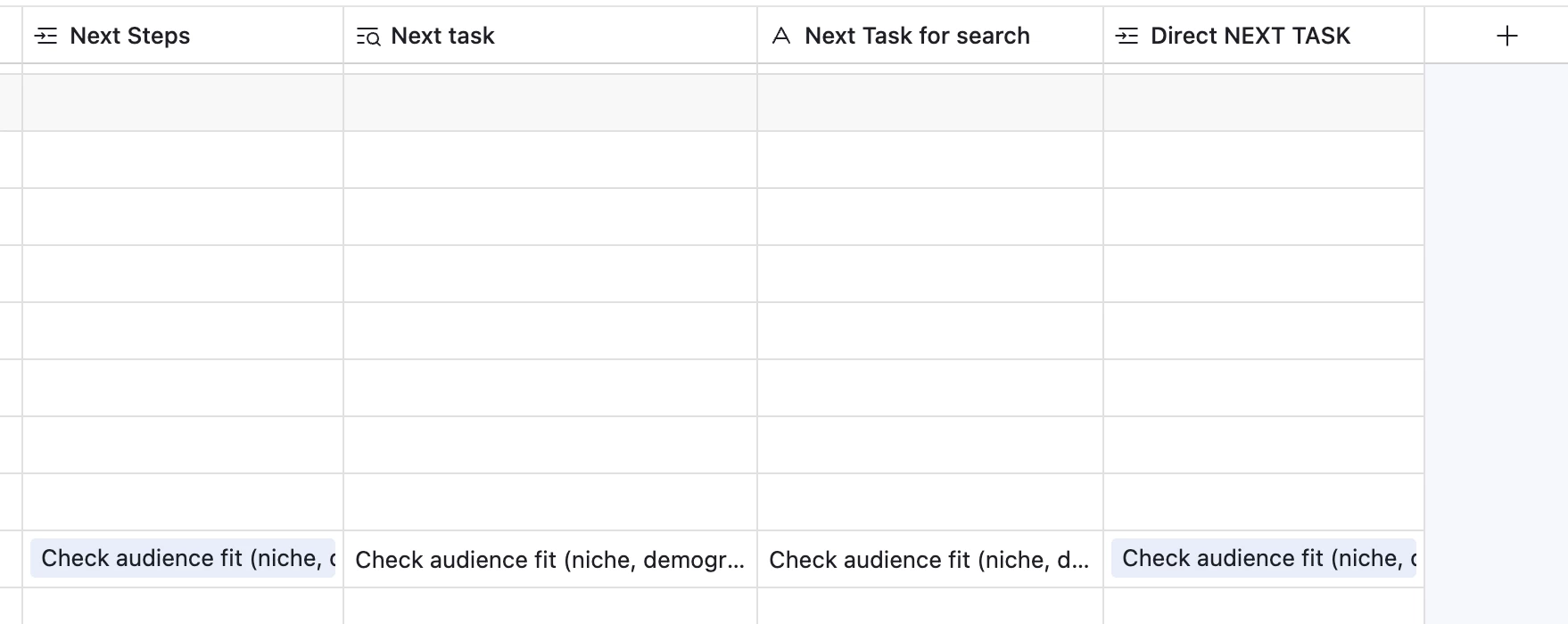The image size is (1568, 624).
Task: Select the Check audience fit cell under Next task
Action: pyautogui.click(x=549, y=560)
